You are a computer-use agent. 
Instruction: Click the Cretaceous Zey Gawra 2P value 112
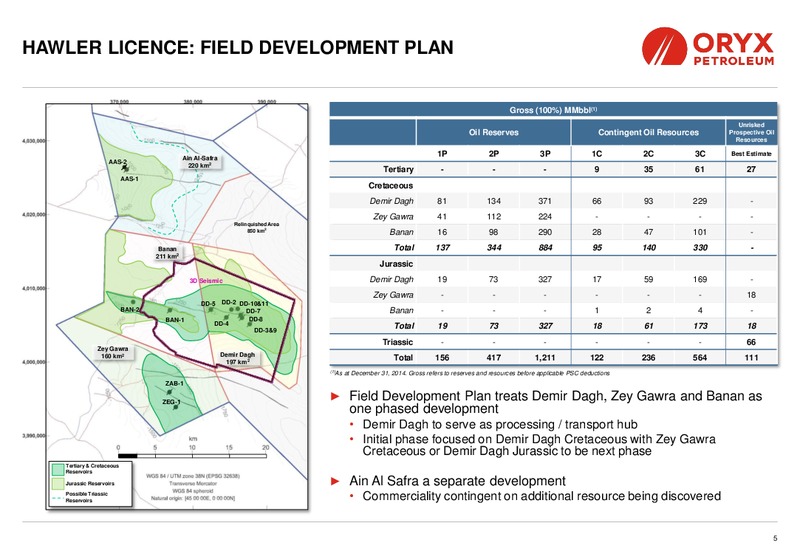pyautogui.click(x=493, y=216)
